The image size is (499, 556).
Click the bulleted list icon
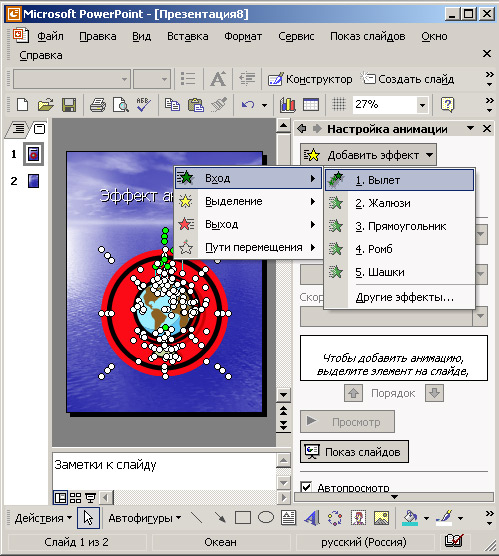point(188,79)
